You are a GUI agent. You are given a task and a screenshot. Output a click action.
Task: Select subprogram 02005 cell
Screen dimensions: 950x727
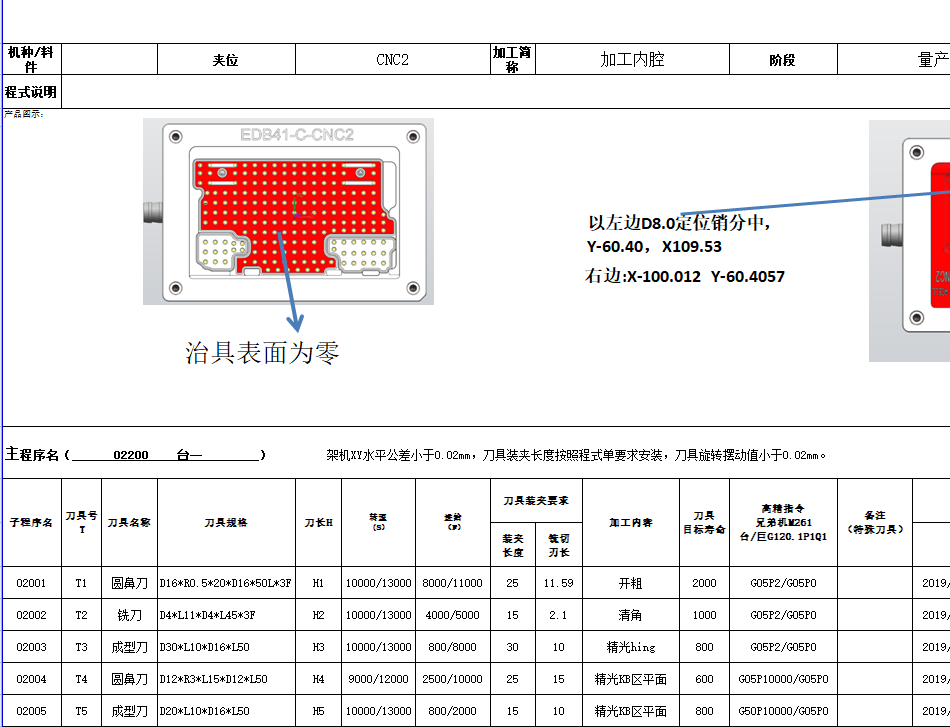pyautogui.click(x=31, y=712)
